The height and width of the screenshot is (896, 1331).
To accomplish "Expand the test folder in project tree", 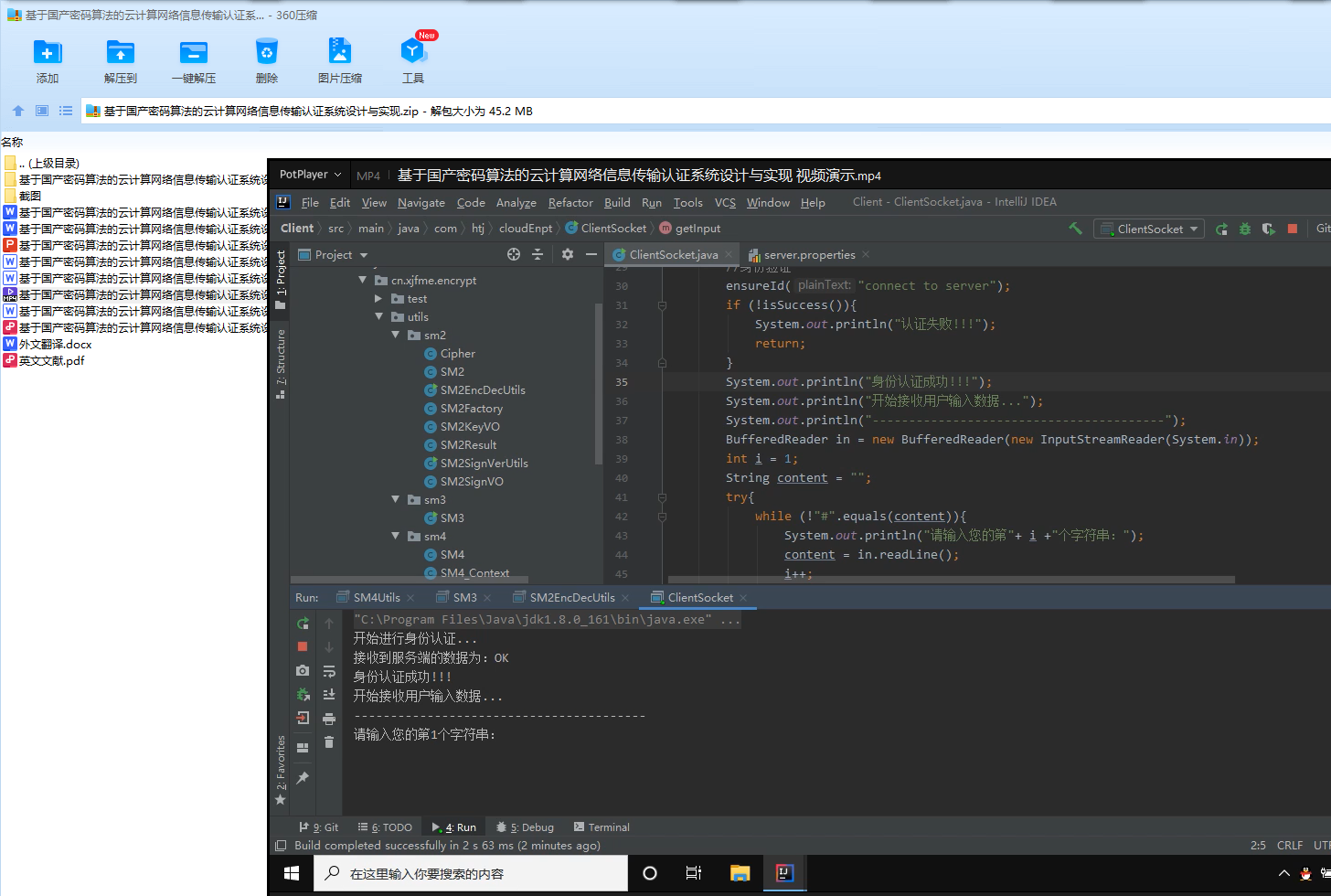I will 379,299.
